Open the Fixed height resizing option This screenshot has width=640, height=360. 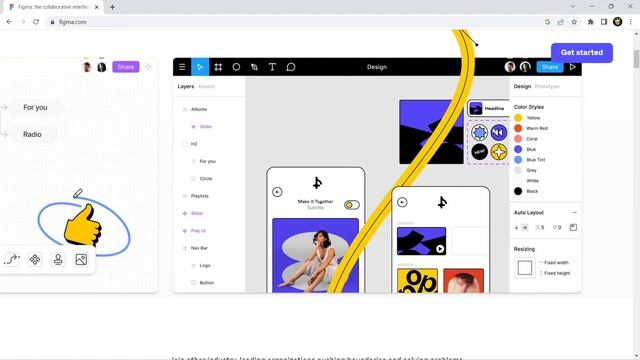pos(555,273)
